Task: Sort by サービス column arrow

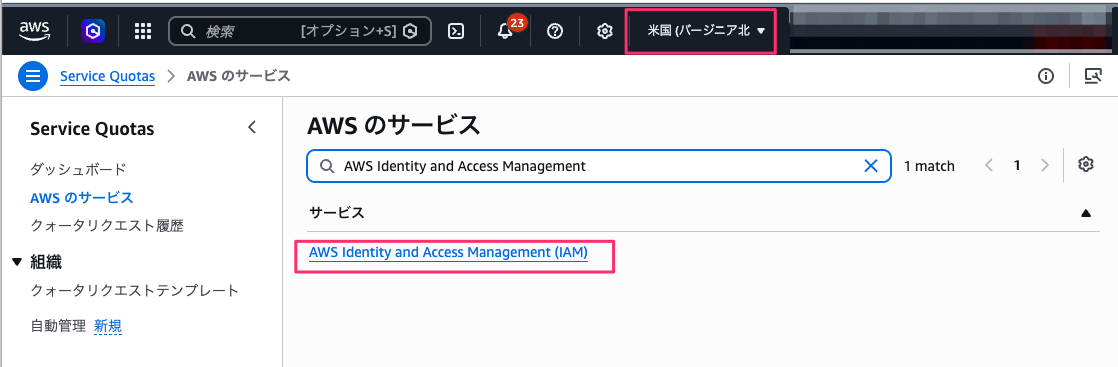Action: [x=1086, y=212]
